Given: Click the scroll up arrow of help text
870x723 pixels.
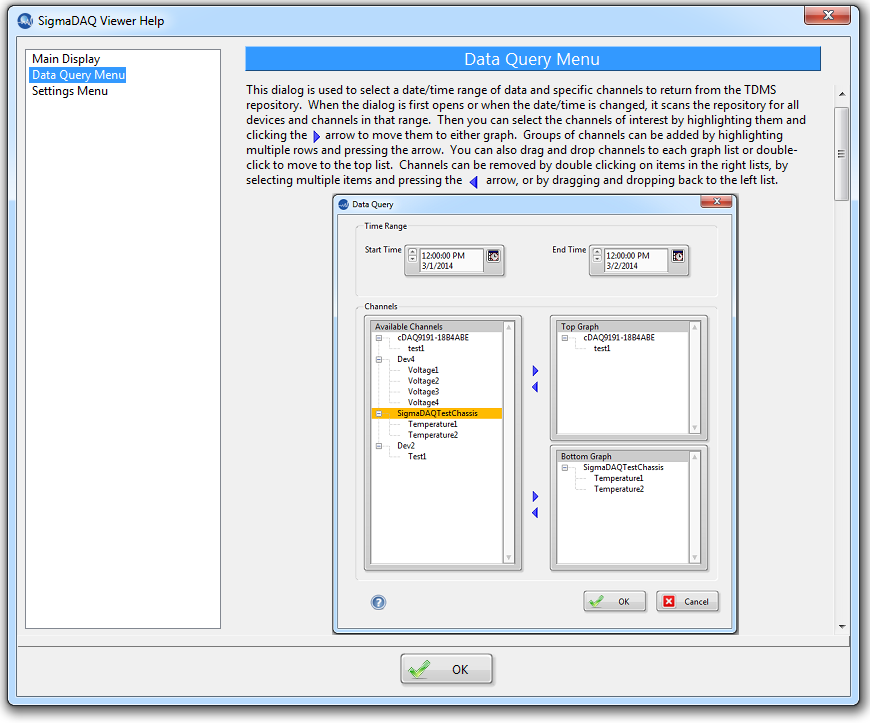Looking at the screenshot, I should pyautogui.click(x=842, y=94).
